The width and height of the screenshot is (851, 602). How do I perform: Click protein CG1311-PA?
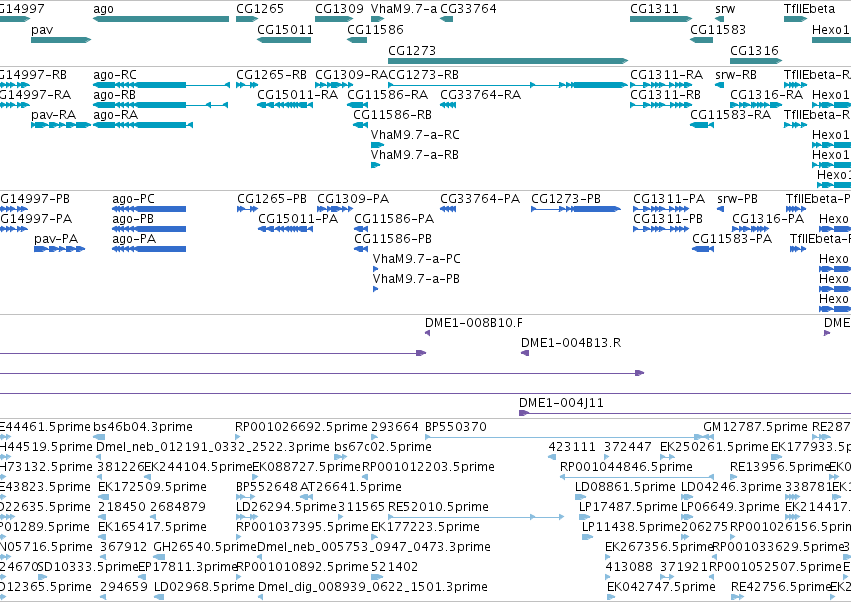[x=669, y=199]
